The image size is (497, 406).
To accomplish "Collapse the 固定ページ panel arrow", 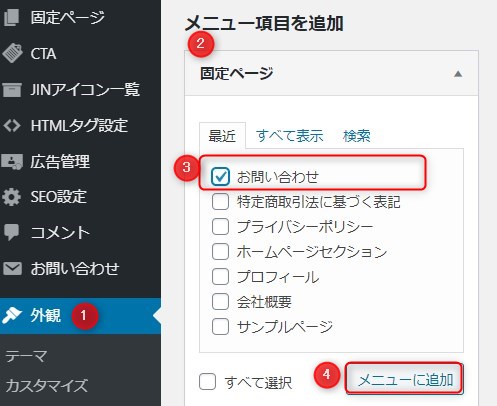I will pyautogui.click(x=458, y=74).
